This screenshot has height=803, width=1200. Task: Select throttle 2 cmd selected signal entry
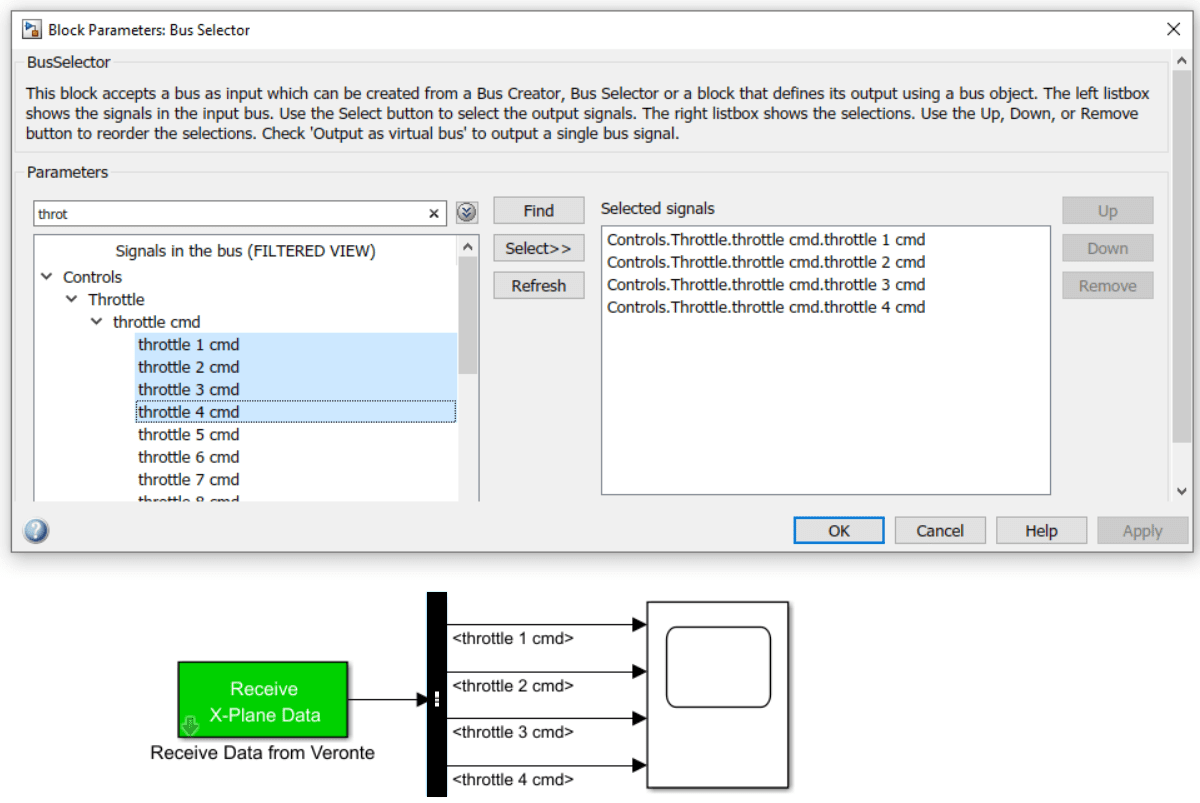(x=766, y=262)
